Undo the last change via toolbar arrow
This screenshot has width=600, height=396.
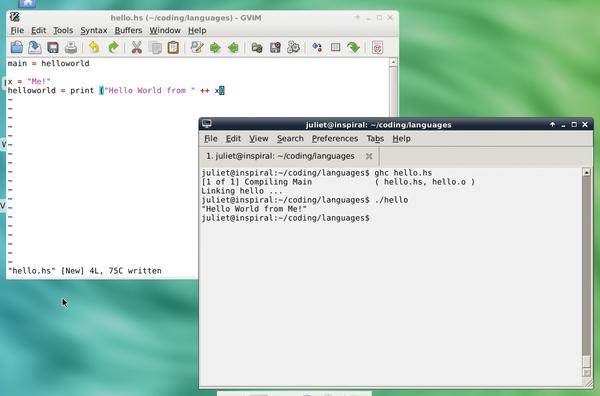[x=94, y=47]
